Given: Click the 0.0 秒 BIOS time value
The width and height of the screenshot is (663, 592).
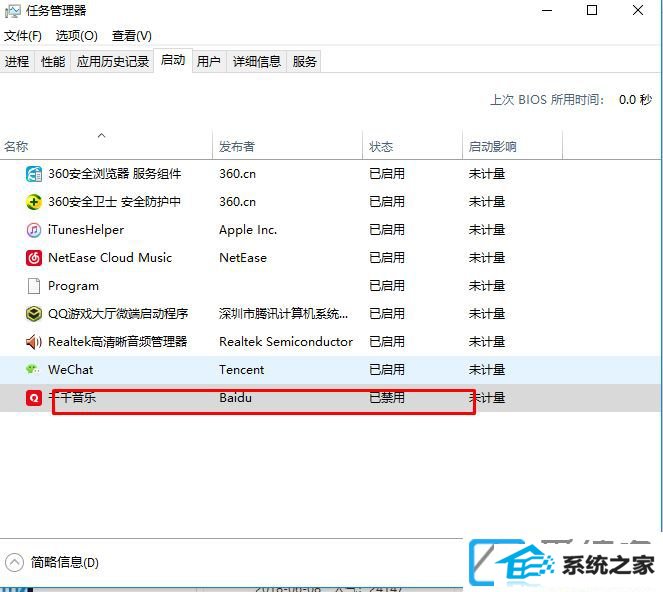Looking at the screenshot, I should [x=636, y=100].
